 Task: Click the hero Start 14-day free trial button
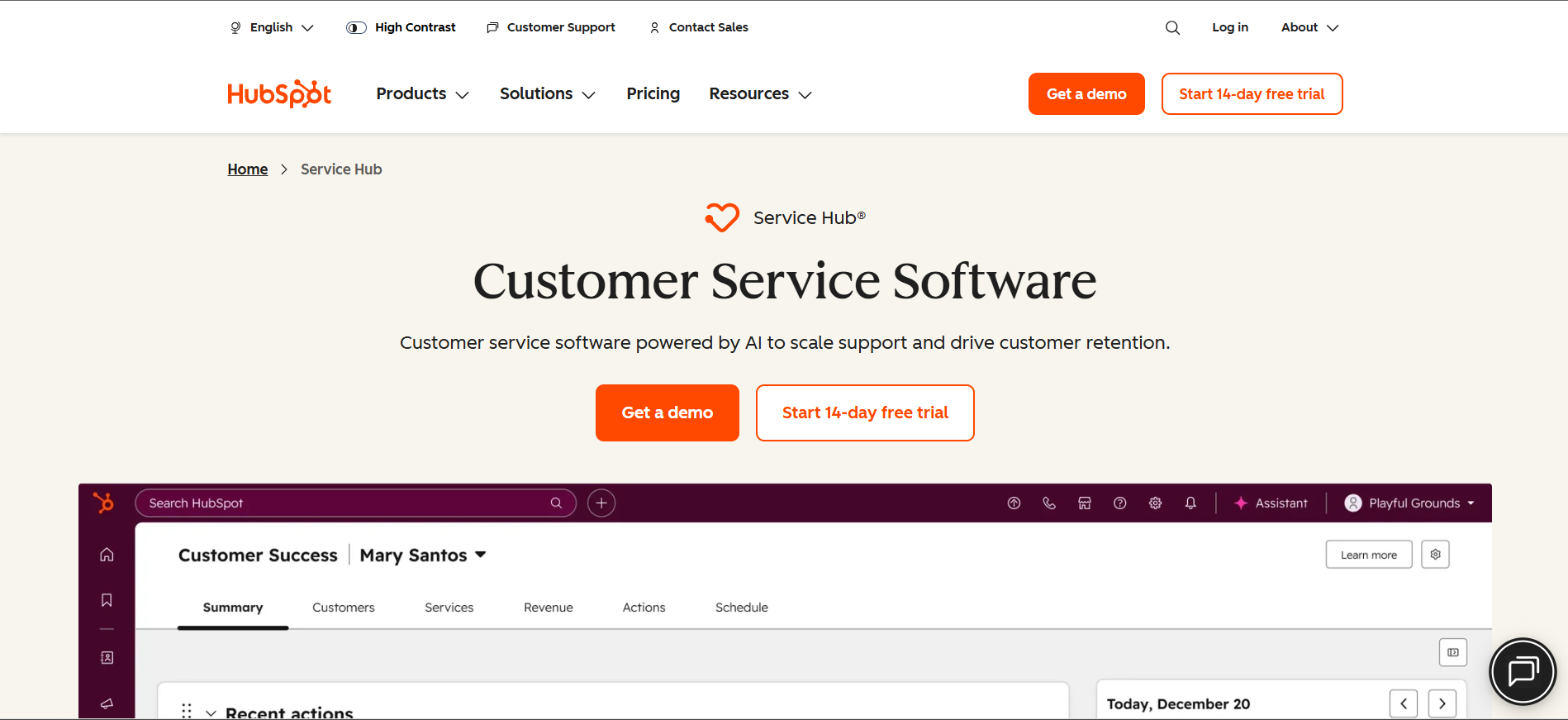click(865, 412)
